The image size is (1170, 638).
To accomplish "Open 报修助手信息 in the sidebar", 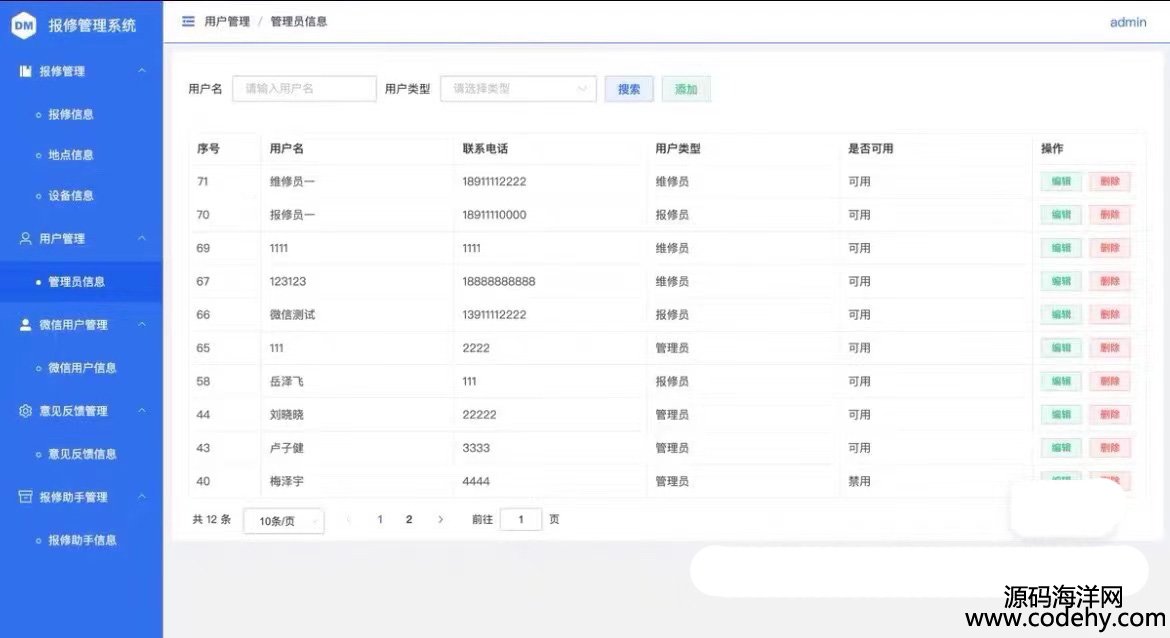I will (x=82, y=540).
